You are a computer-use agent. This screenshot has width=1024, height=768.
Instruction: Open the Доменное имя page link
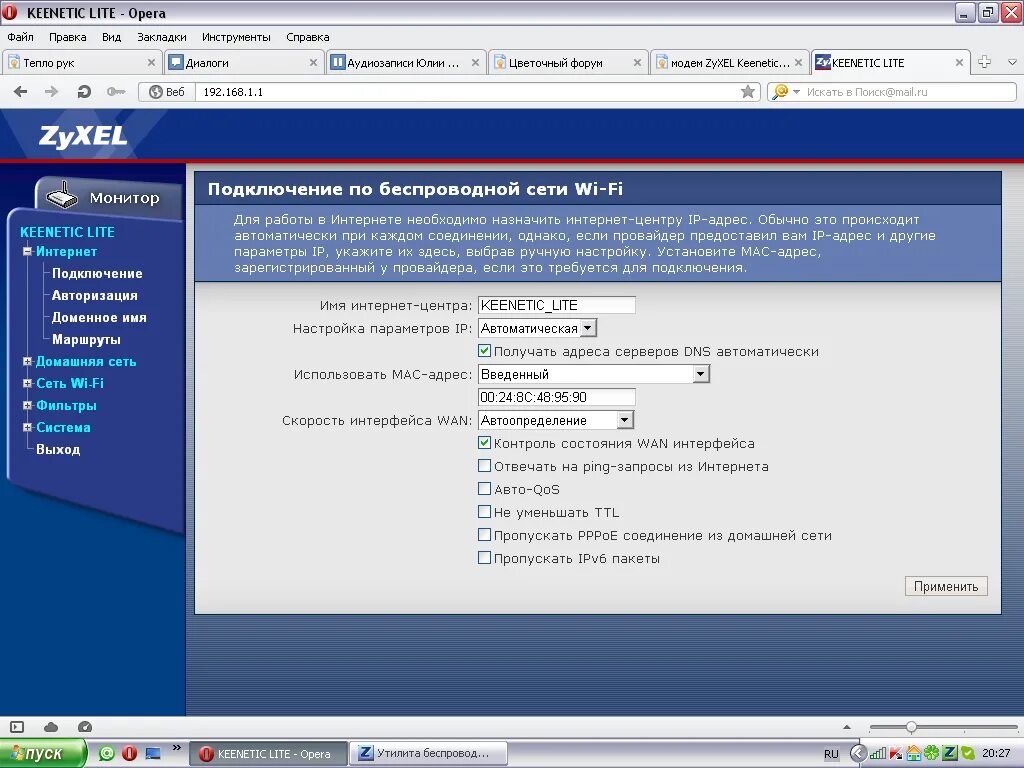tap(99, 317)
